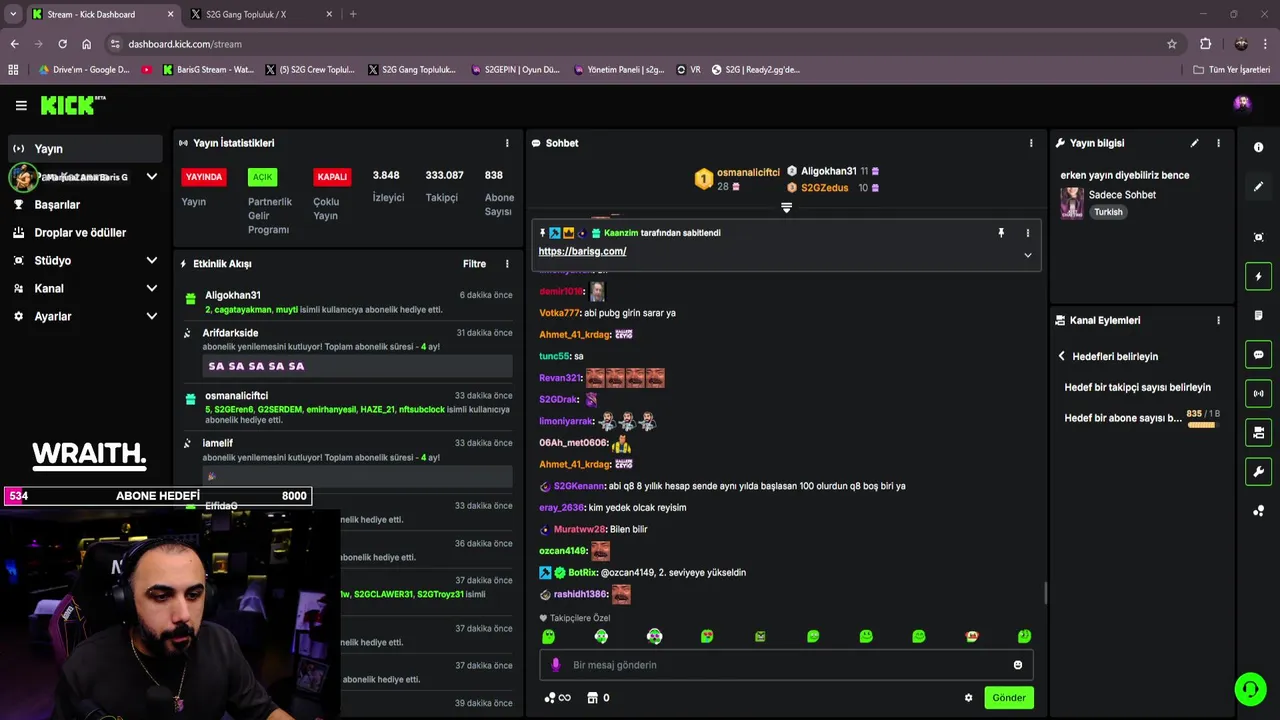
Task: Click the three-dots cluster icon in right sidebar
Action: pos(1258,511)
